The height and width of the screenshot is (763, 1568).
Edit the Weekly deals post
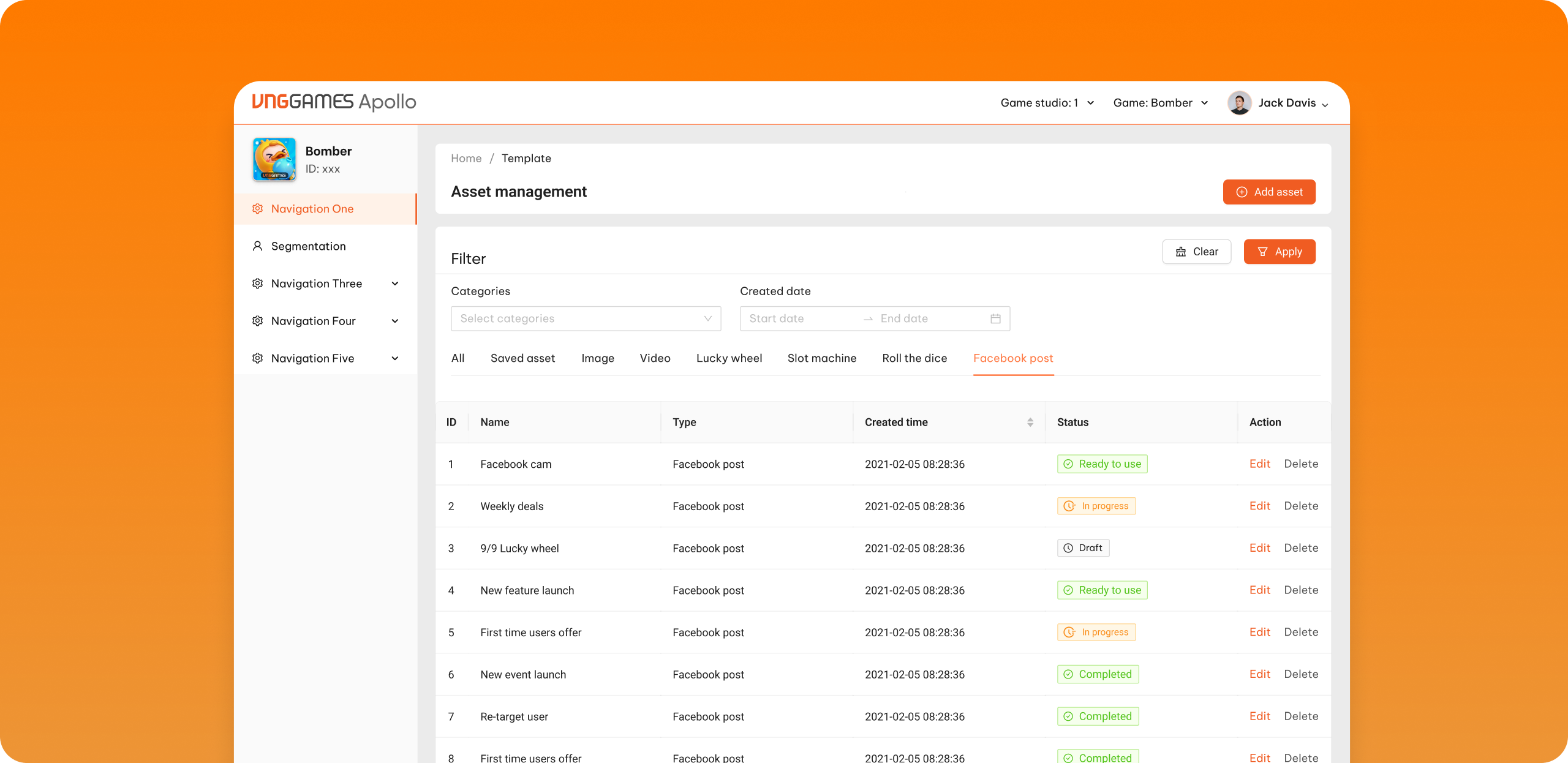[1259, 506]
